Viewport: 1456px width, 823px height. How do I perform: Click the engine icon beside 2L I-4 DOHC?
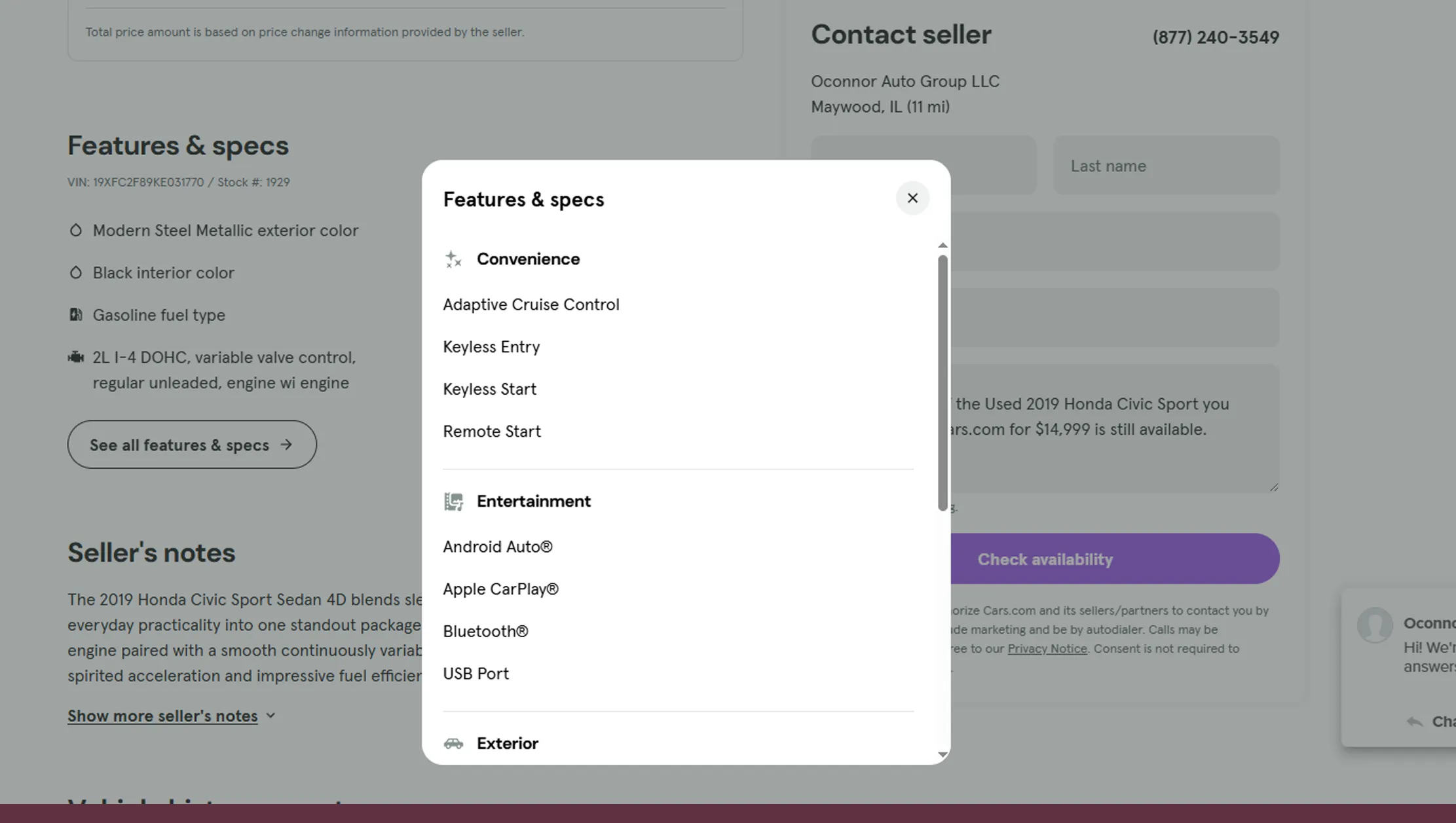[76, 357]
